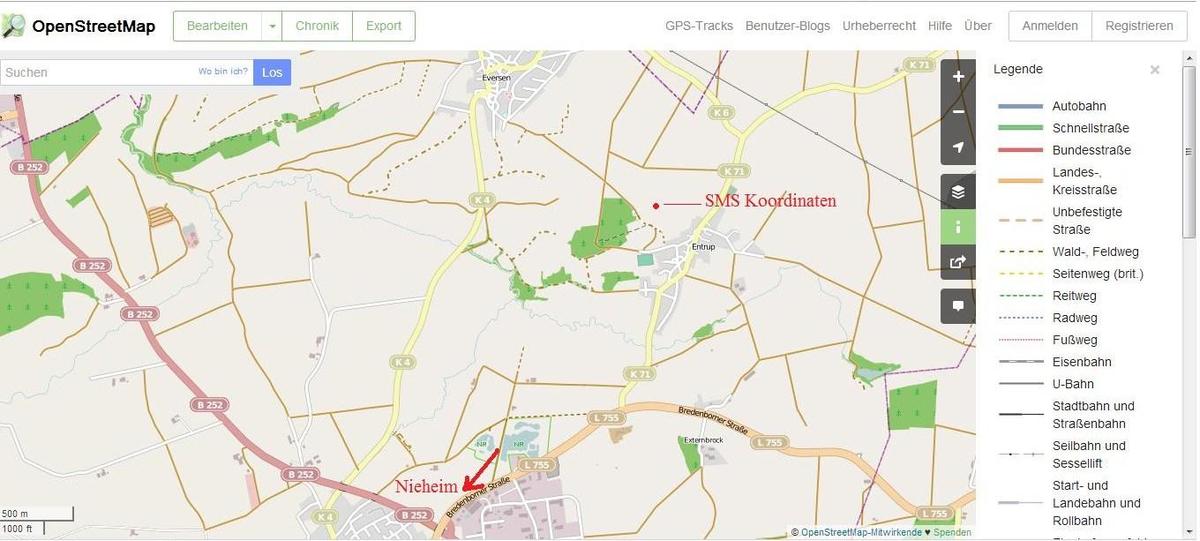
Task: Click the K 6 road shield
Action: [722, 112]
